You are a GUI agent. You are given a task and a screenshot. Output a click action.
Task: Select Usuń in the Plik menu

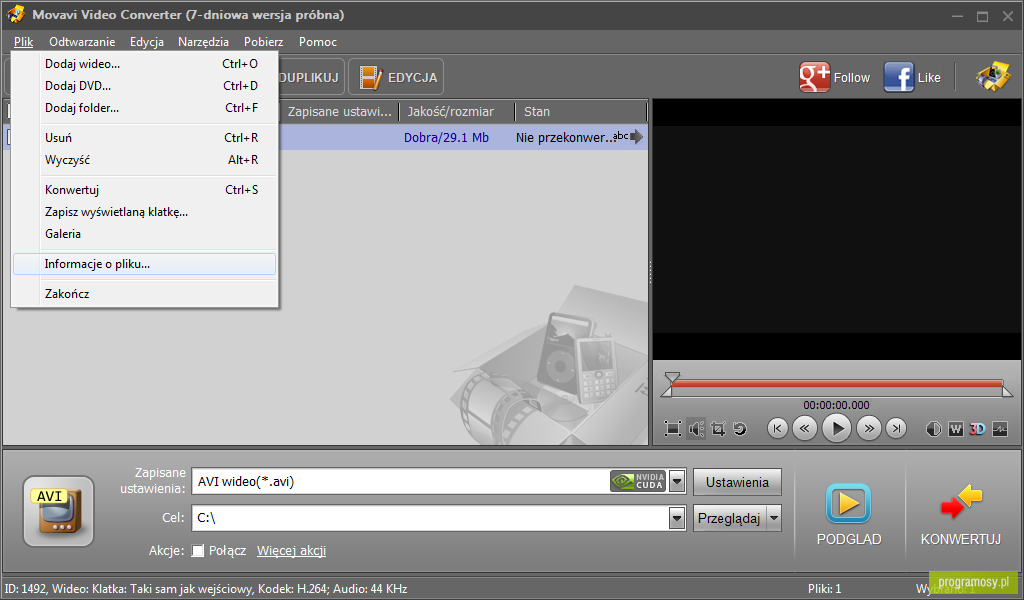tap(144, 138)
